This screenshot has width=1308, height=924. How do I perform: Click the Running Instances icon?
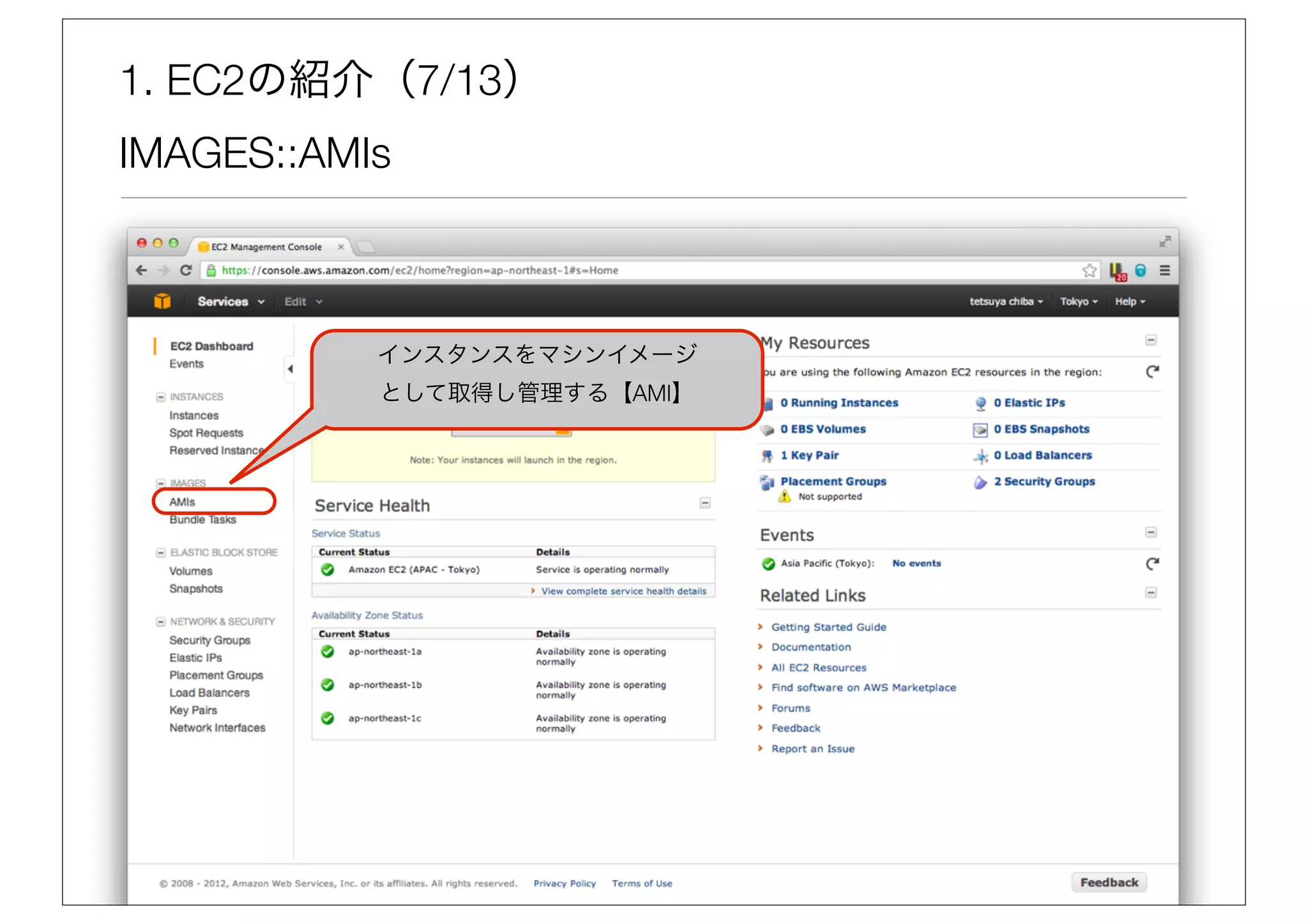click(768, 403)
